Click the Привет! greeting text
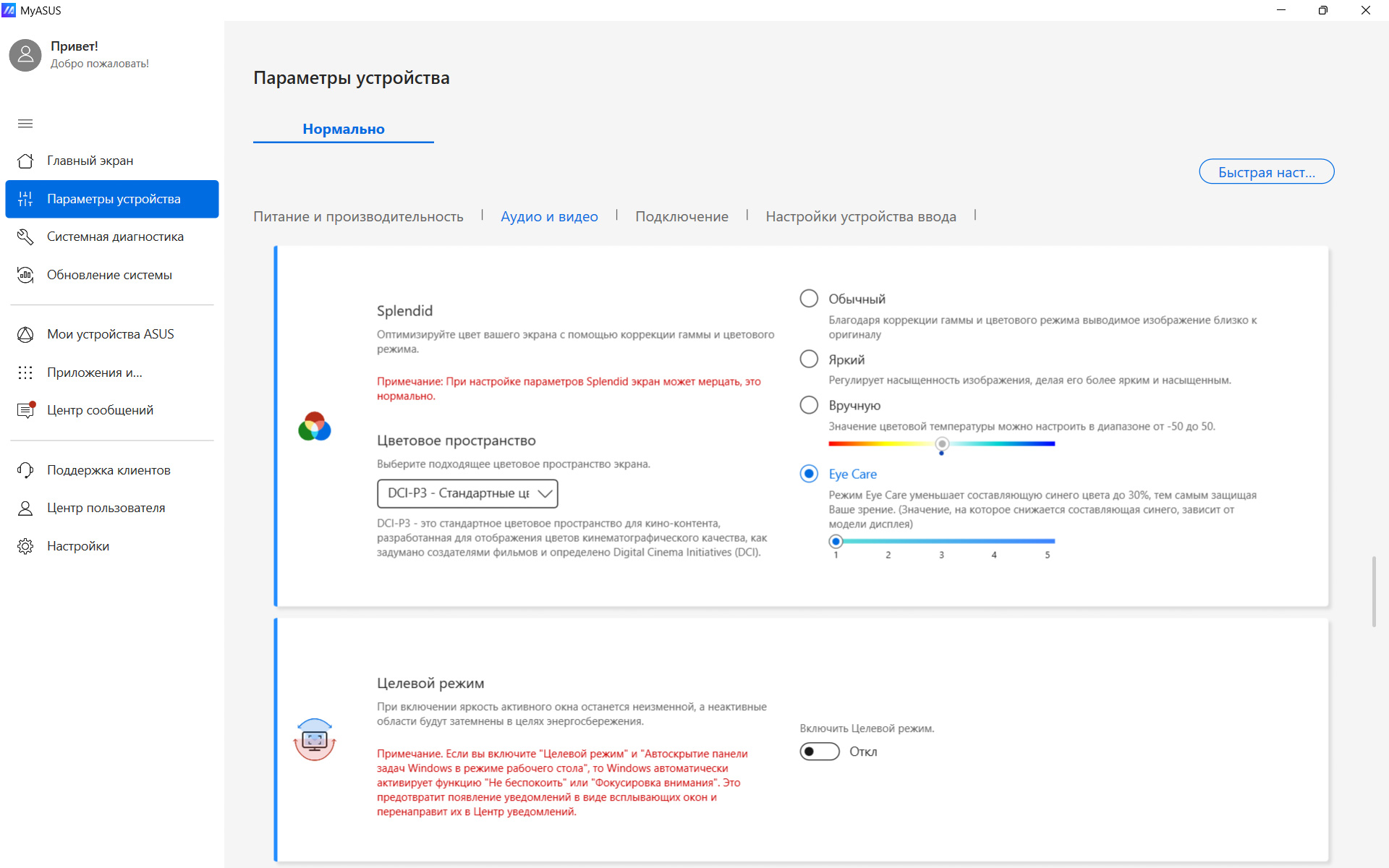This screenshot has width=1389, height=868. pos(75,46)
